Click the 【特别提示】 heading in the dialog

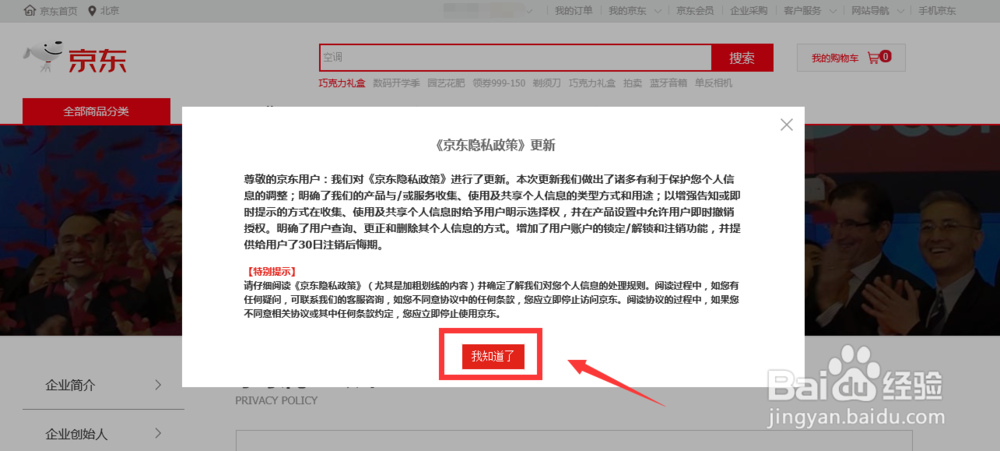coord(270,272)
